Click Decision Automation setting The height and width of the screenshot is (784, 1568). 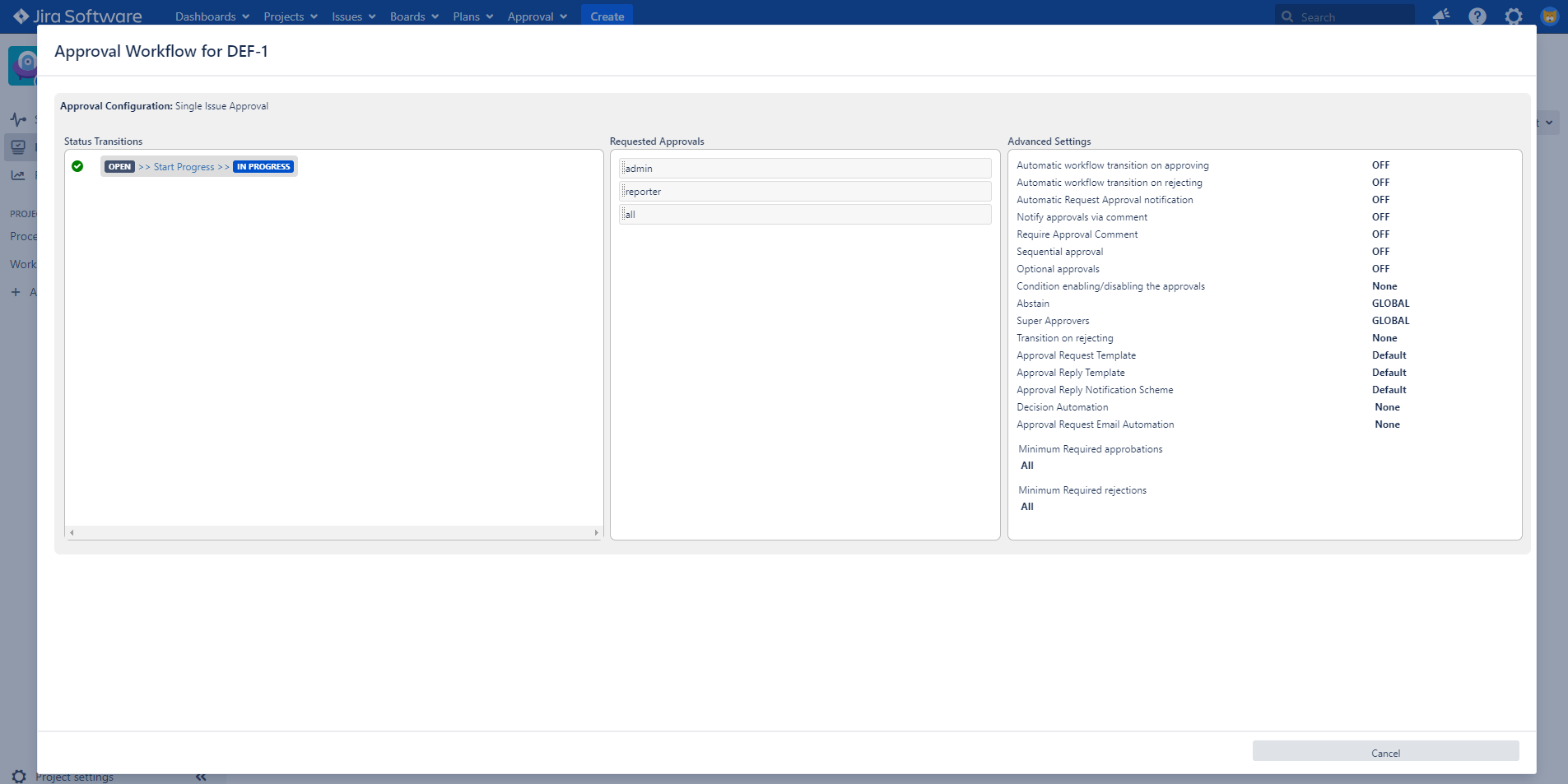tap(1062, 407)
